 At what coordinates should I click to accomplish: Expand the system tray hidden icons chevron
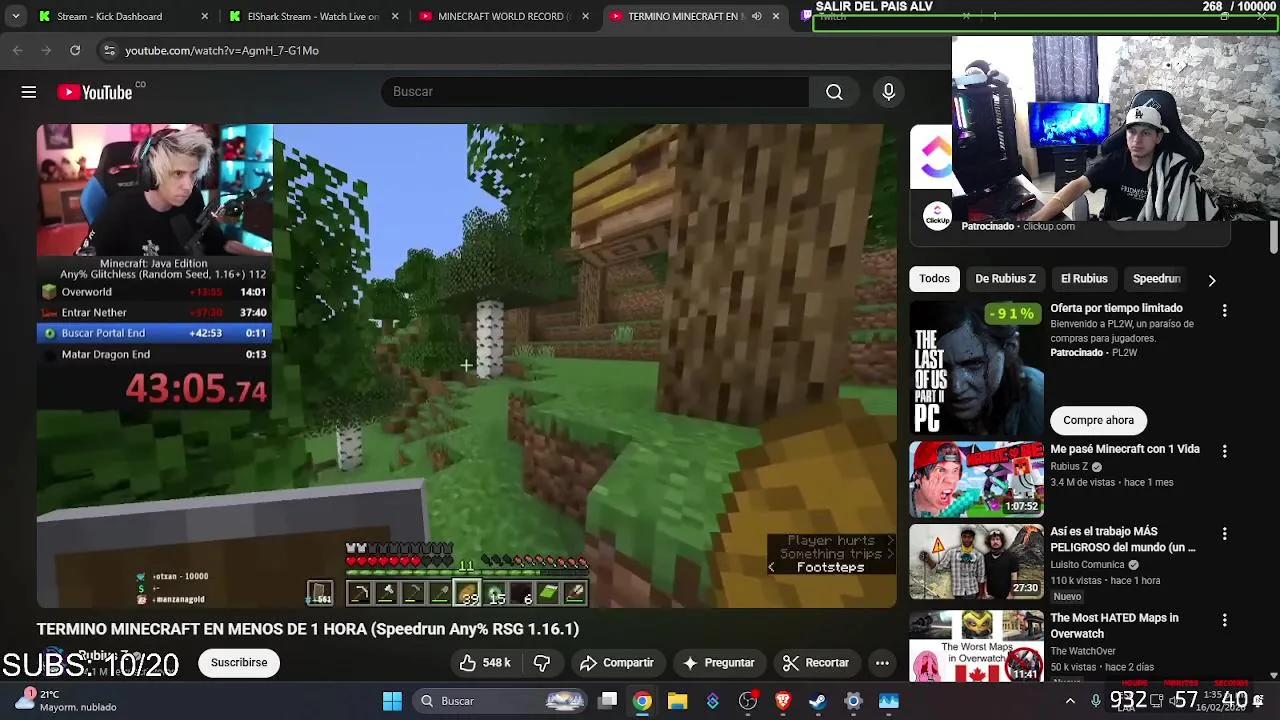point(1070,701)
